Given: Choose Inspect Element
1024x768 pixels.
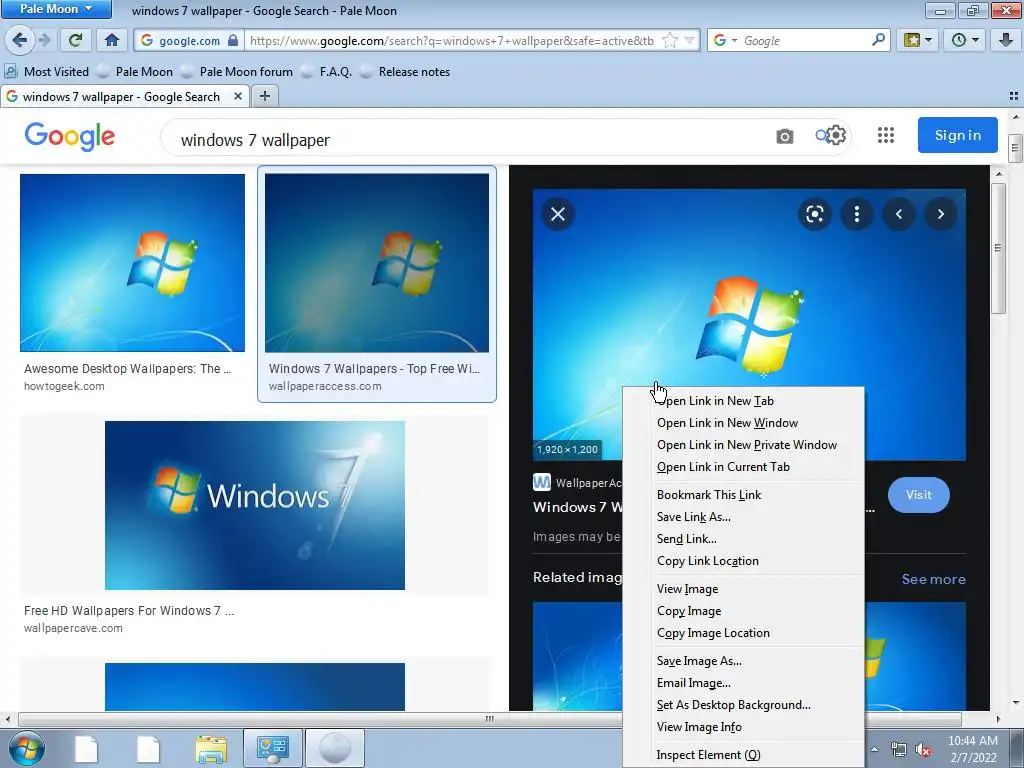Looking at the screenshot, I should point(743,755).
